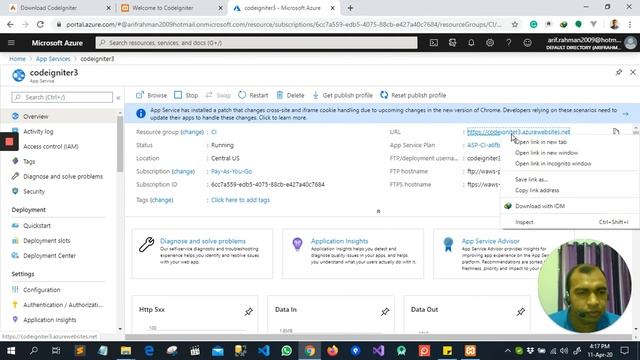This screenshot has height=360, width=640.
Task: Reload the page in Chrome
Action: pos(40,24)
